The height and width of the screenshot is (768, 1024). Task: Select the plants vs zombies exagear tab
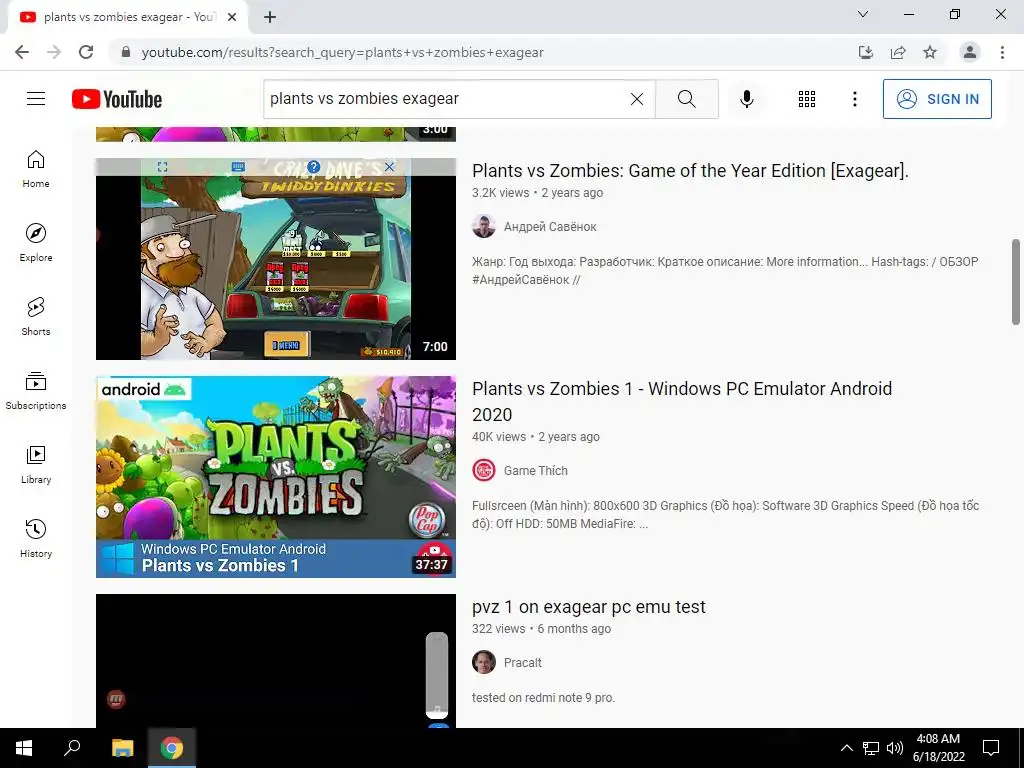[x=128, y=18]
